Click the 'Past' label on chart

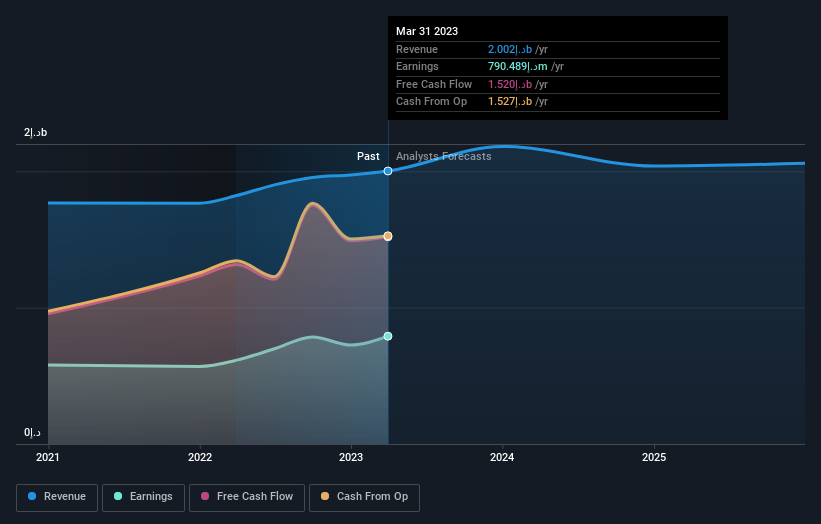pos(368,157)
